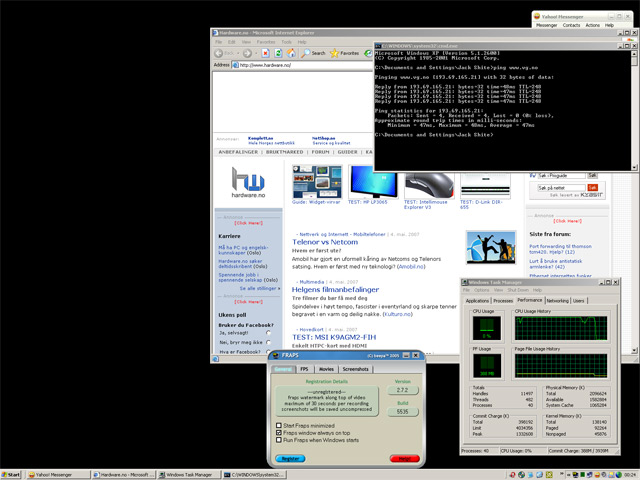Click the green CPU meter tray icon
This screenshot has height=480, width=640.
click(x=582, y=475)
